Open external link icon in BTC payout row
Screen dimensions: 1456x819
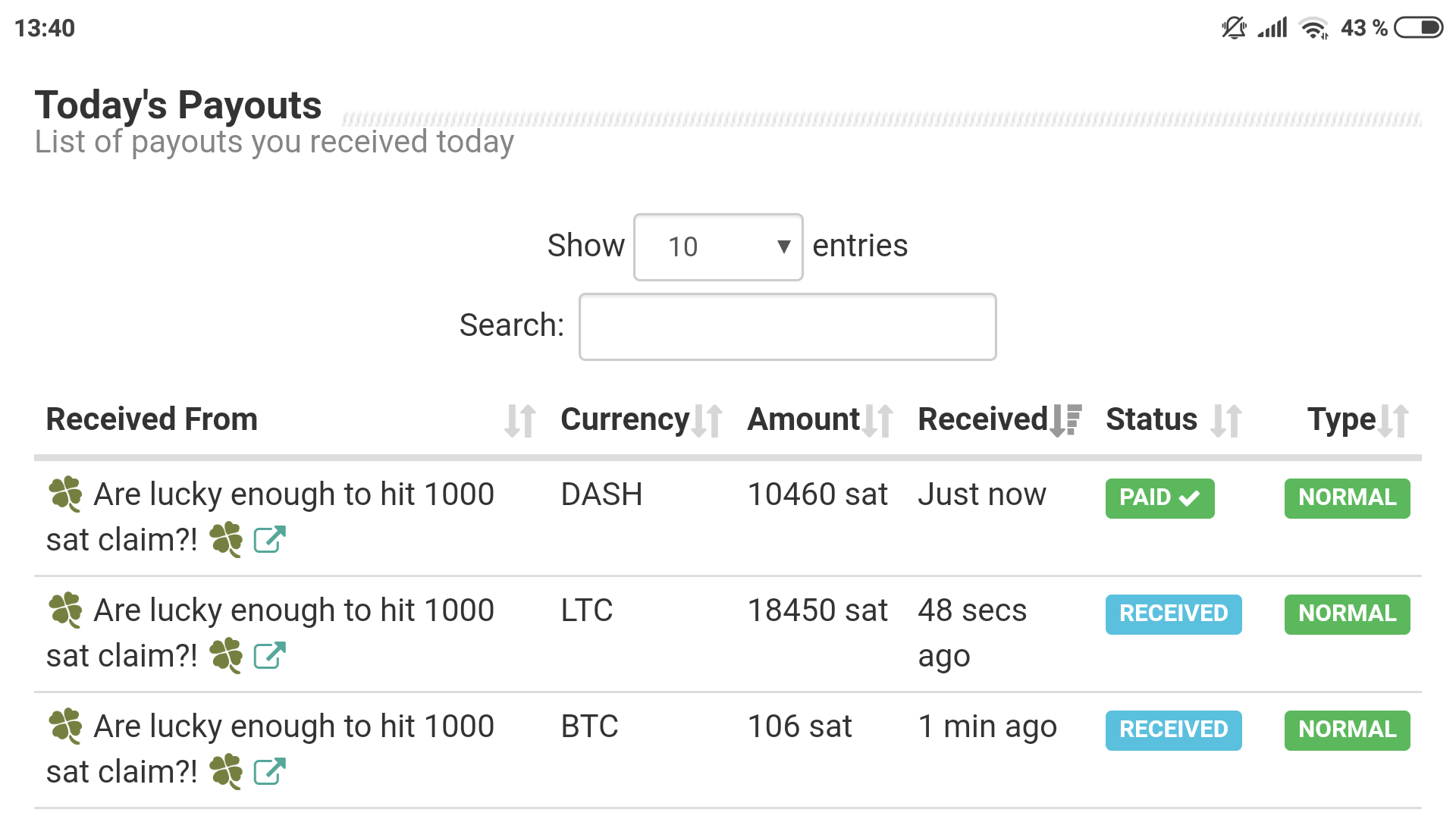pos(269,772)
